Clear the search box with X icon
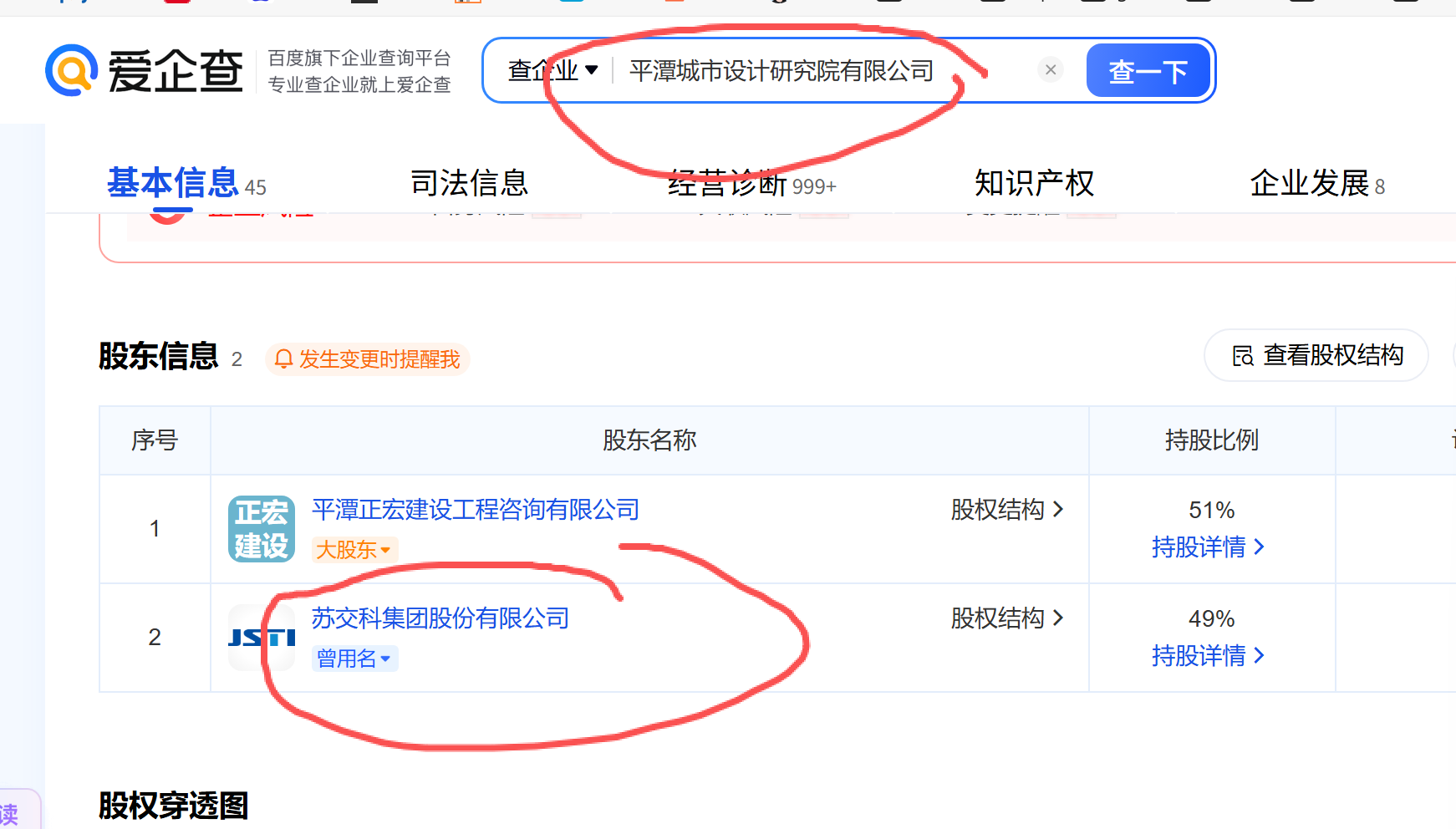This screenshot has height=829, width=1456. (x=1051, y=69)
